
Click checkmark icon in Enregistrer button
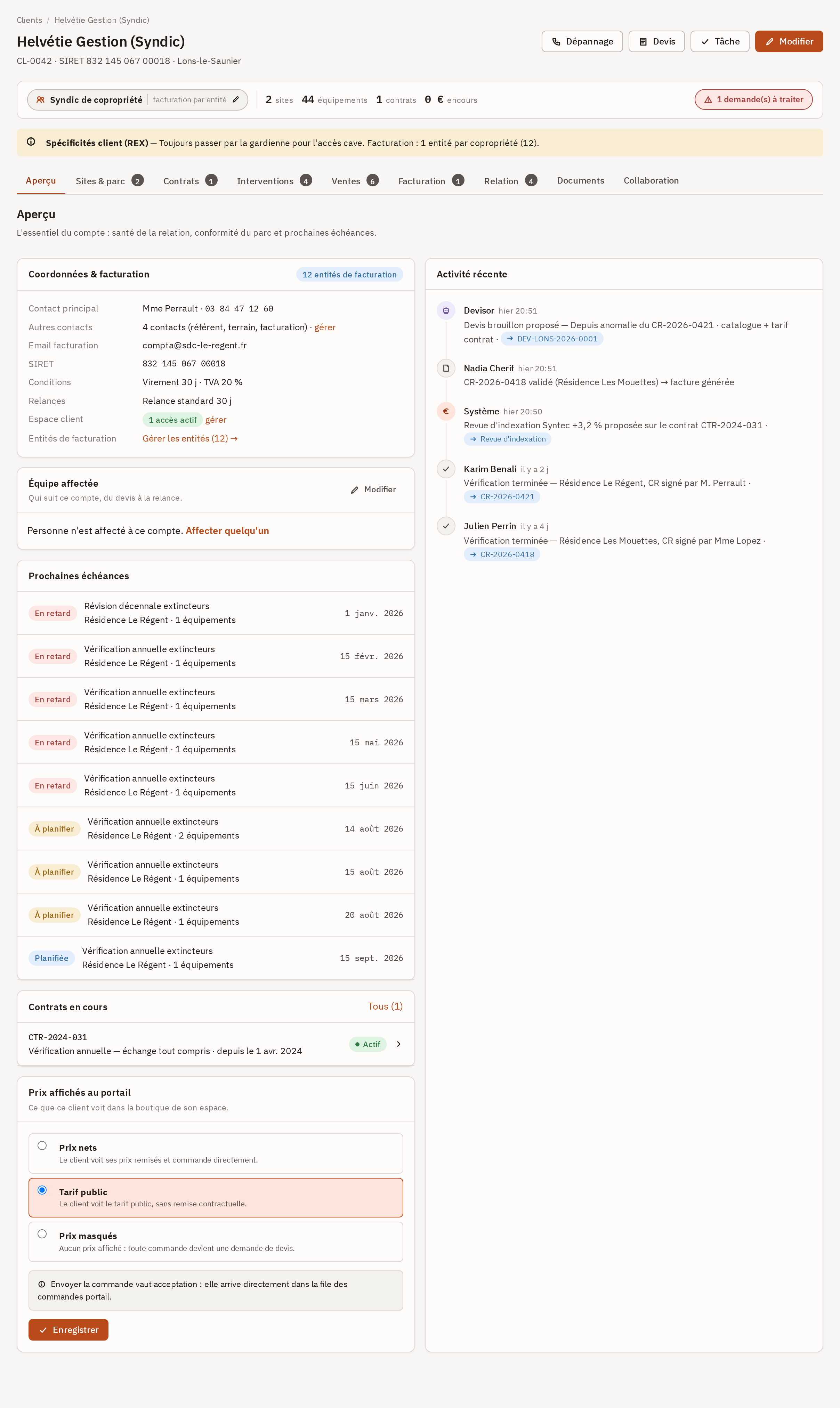[43, 1330]
